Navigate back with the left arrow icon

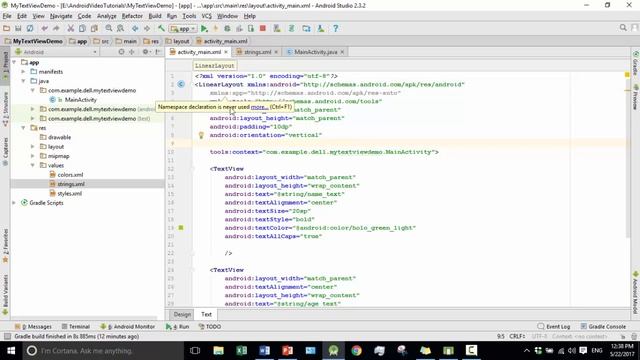(x=135, y=29)
